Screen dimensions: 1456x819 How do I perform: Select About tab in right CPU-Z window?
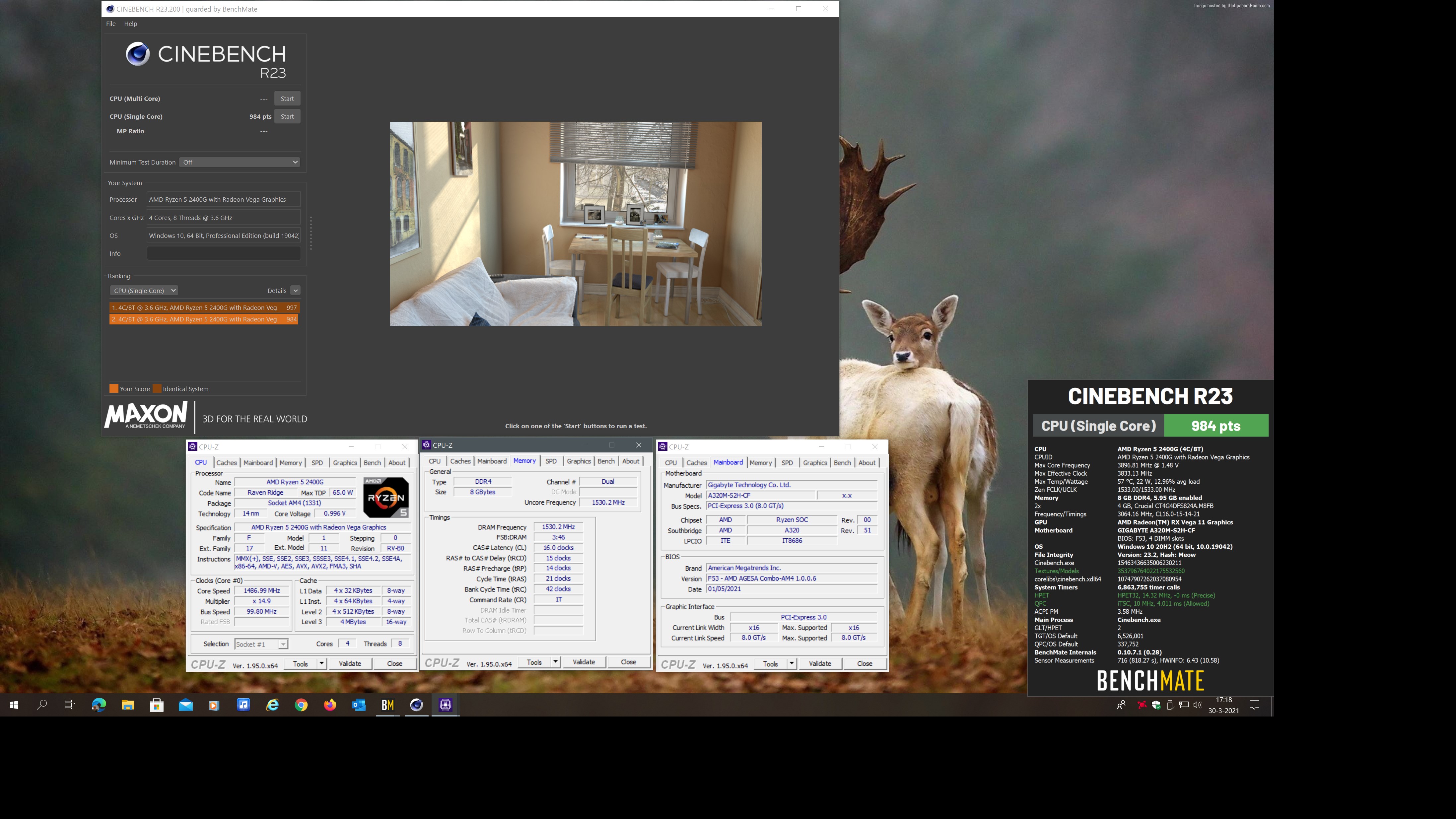tap(867, 462)
